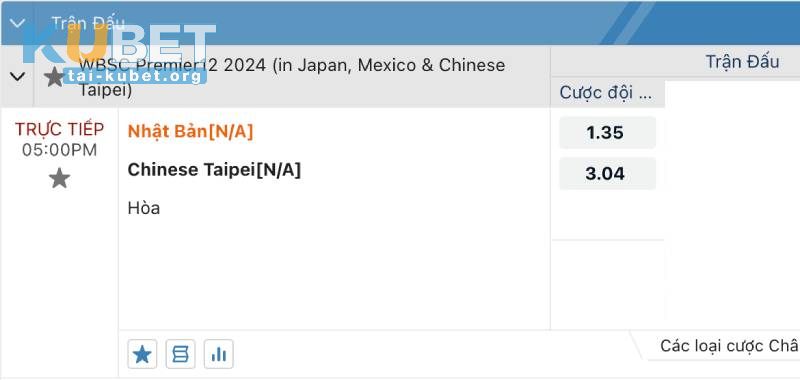Open the Nhật Bản[N/A] team name
This screenshot has width=800, height=380.
click(x=190, y=132)
